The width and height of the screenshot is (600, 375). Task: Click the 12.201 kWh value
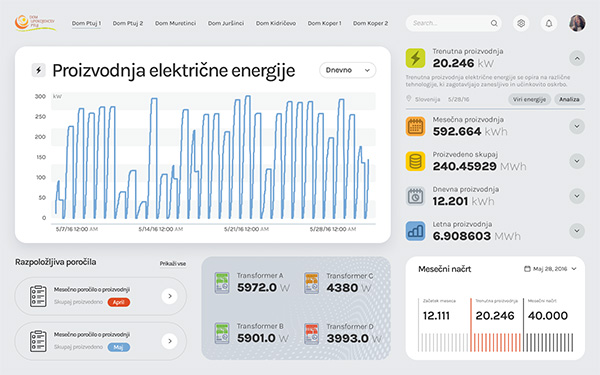click(463, 201)
